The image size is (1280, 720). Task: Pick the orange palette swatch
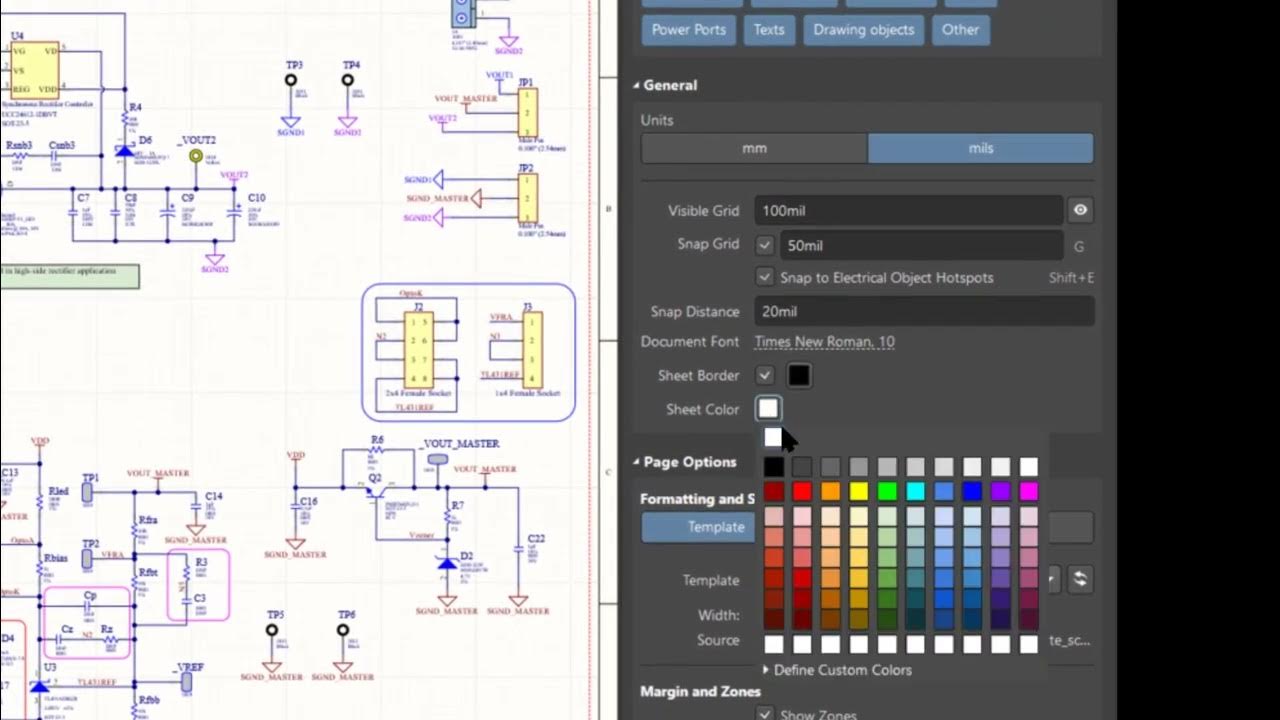[x=830, y=491]
